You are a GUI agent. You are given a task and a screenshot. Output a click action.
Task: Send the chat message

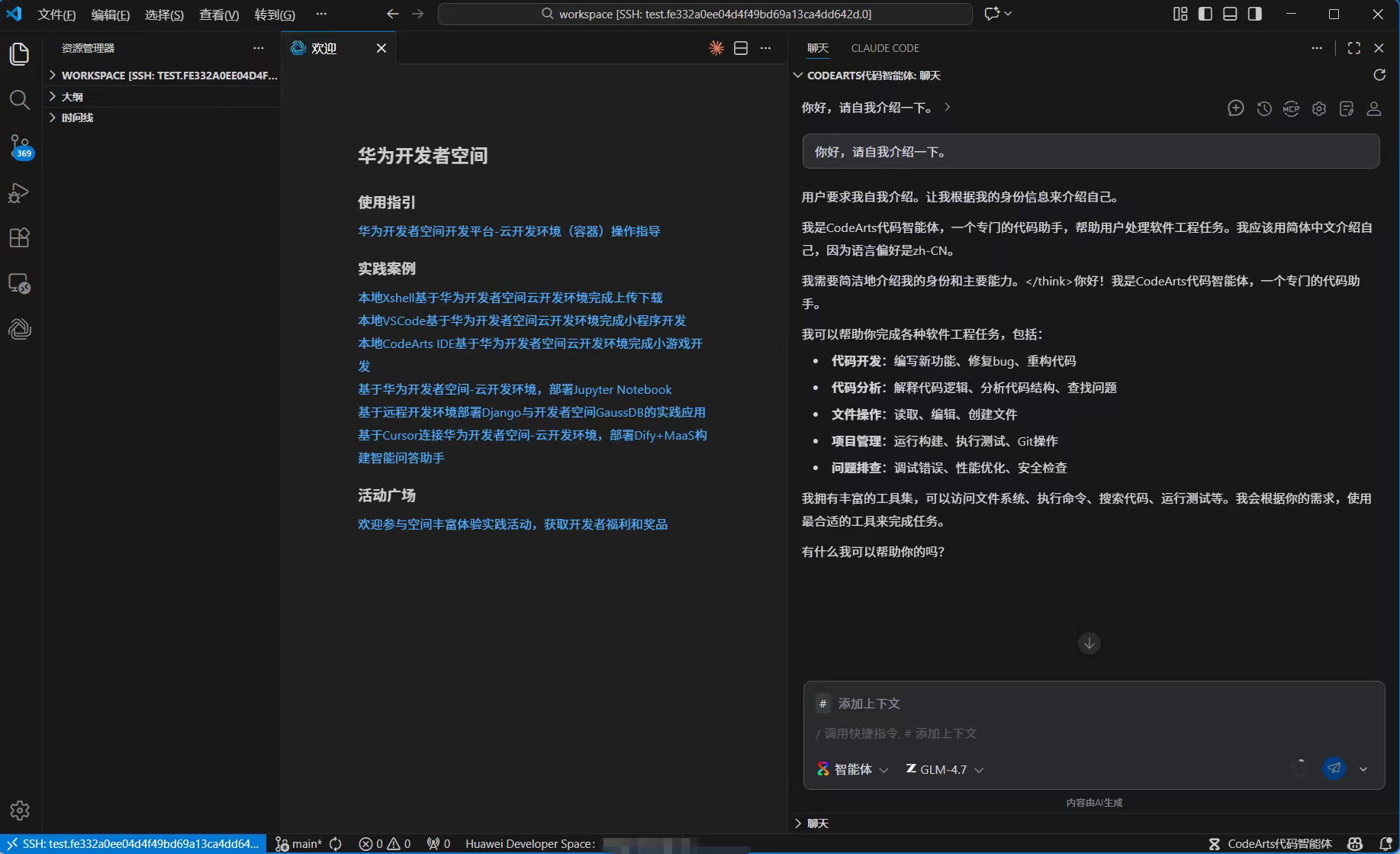1334,769
